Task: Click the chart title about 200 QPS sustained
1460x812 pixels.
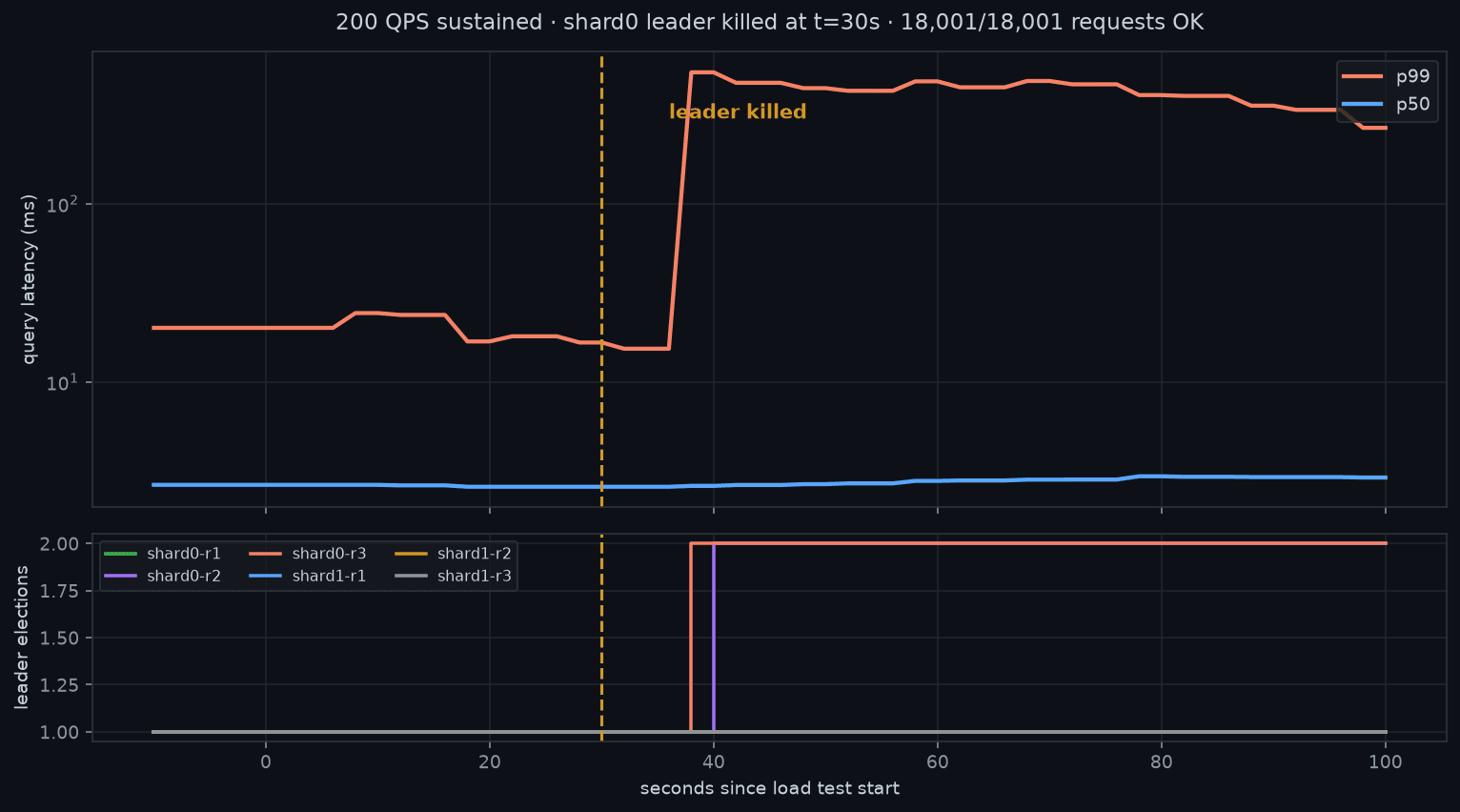Action: (x=769, y=22)
